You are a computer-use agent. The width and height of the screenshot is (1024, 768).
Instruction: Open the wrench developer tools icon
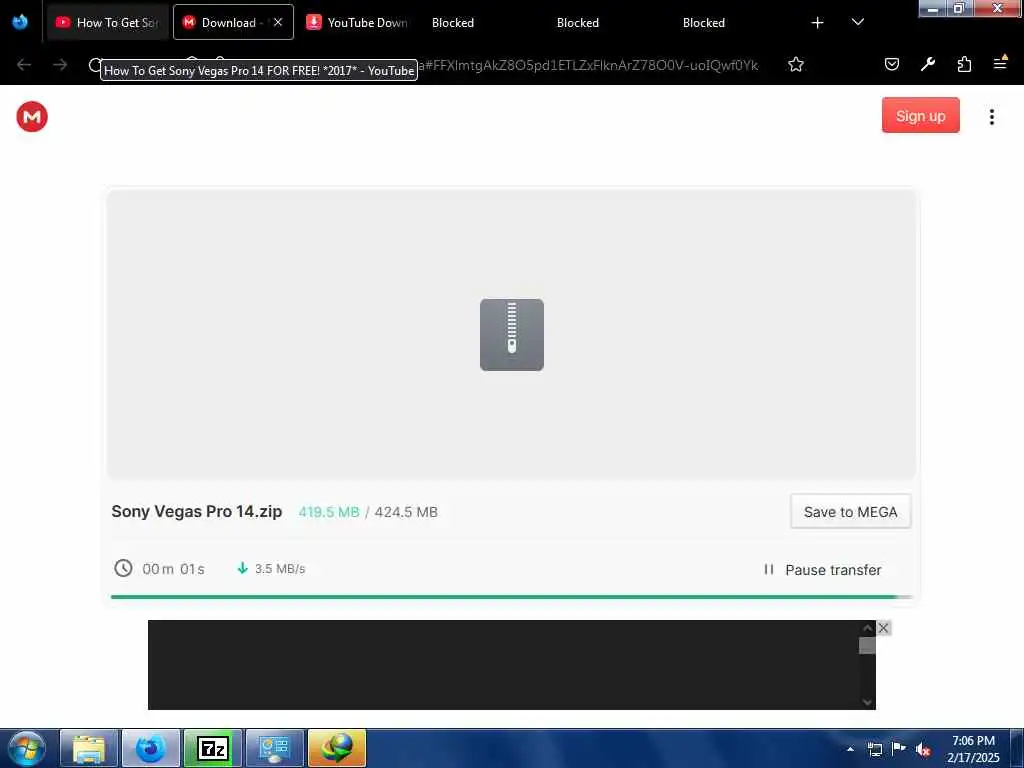point(928,64)
